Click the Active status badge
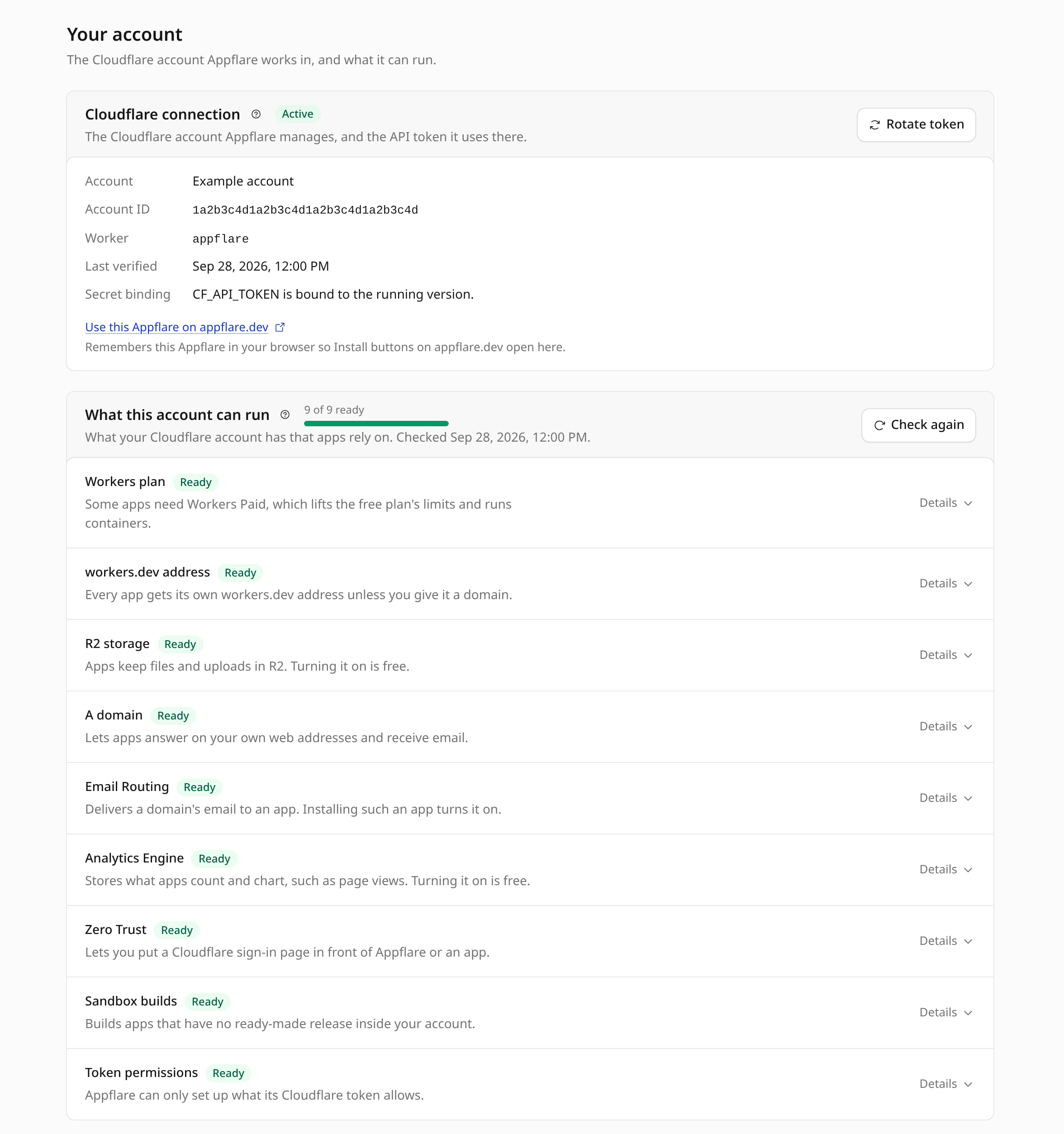Screen dimensions: 1064x1134 pyautogui.click(x=298, y=114)
